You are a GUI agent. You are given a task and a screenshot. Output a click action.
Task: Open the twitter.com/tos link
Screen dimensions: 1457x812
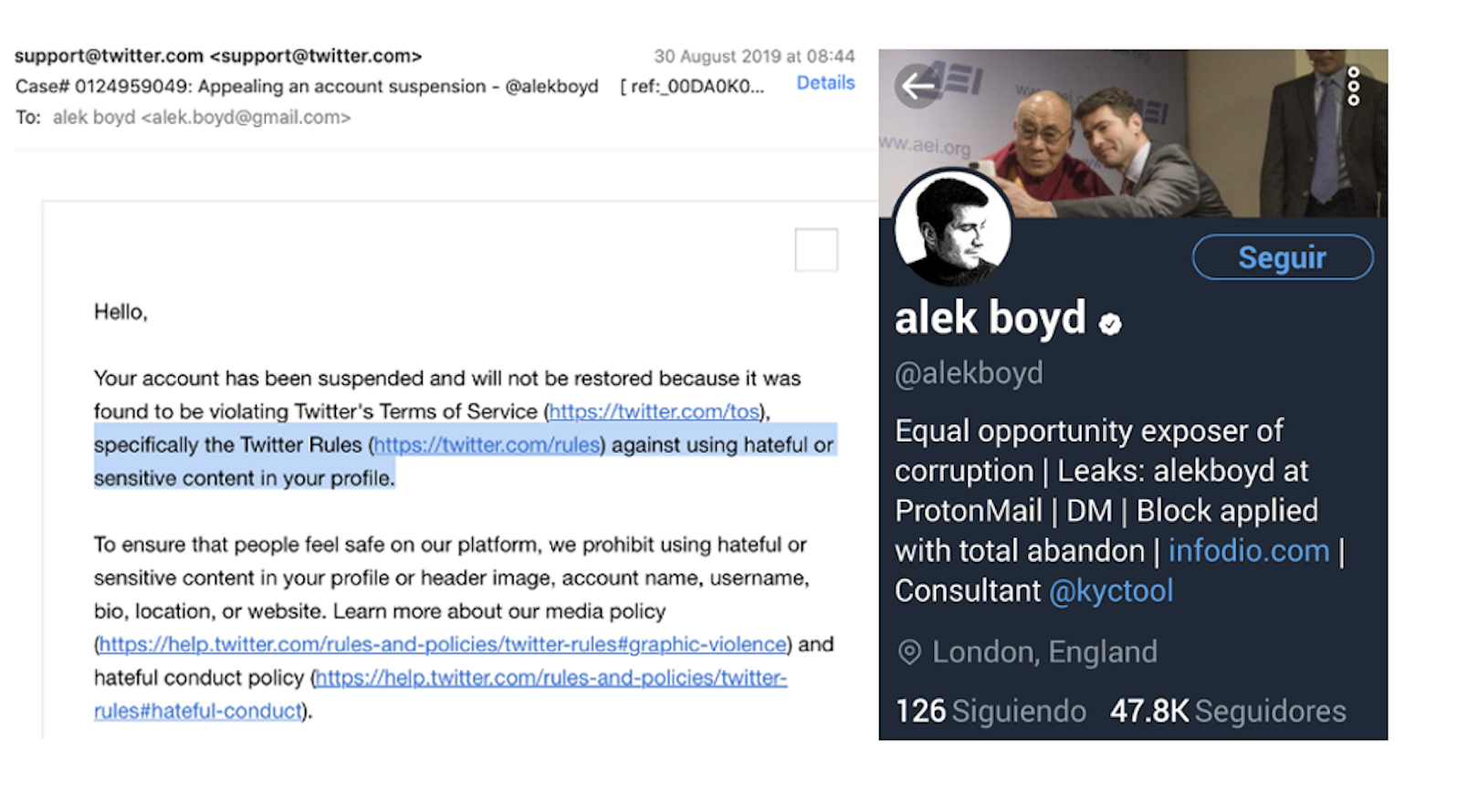655,411
